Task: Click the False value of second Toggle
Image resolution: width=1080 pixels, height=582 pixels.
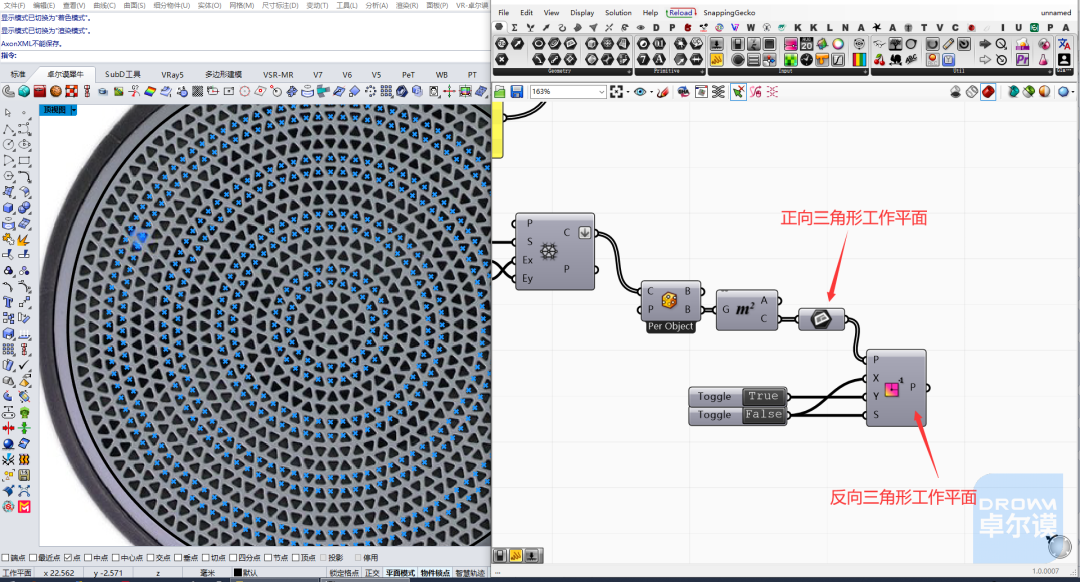Action: 763,415
